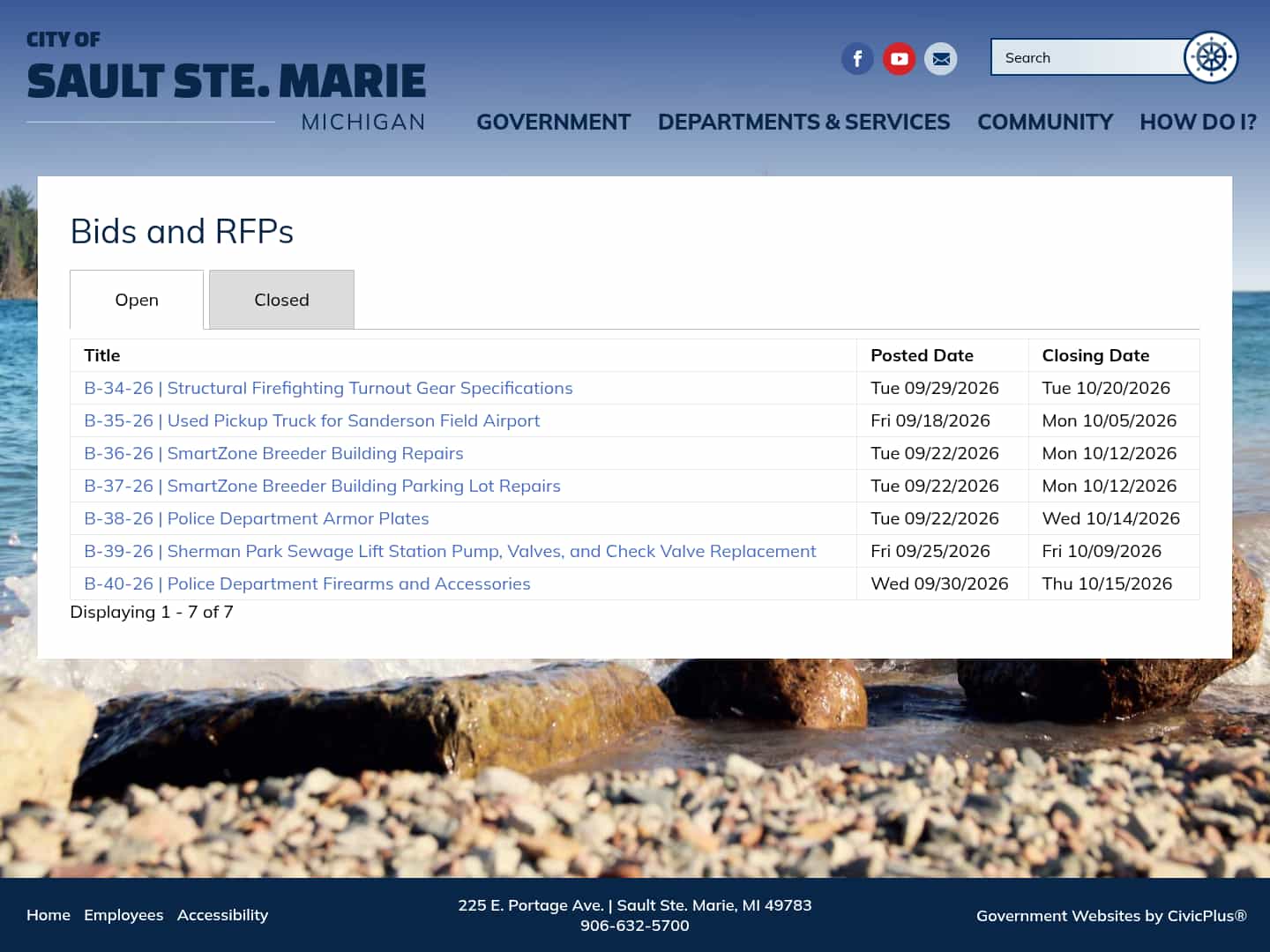1270x952 pixels.
Task: Click the posted date Fri 09/25/2026
Action: [930, 551]
